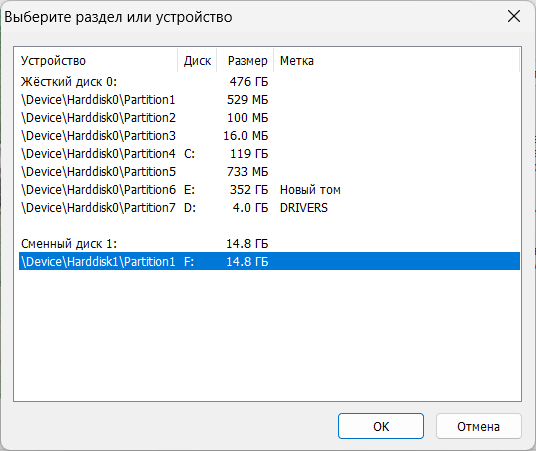Choose Harddisk0 Partition4 on drive C:
The image size is (536, 451).
click(x=269, y=154)
